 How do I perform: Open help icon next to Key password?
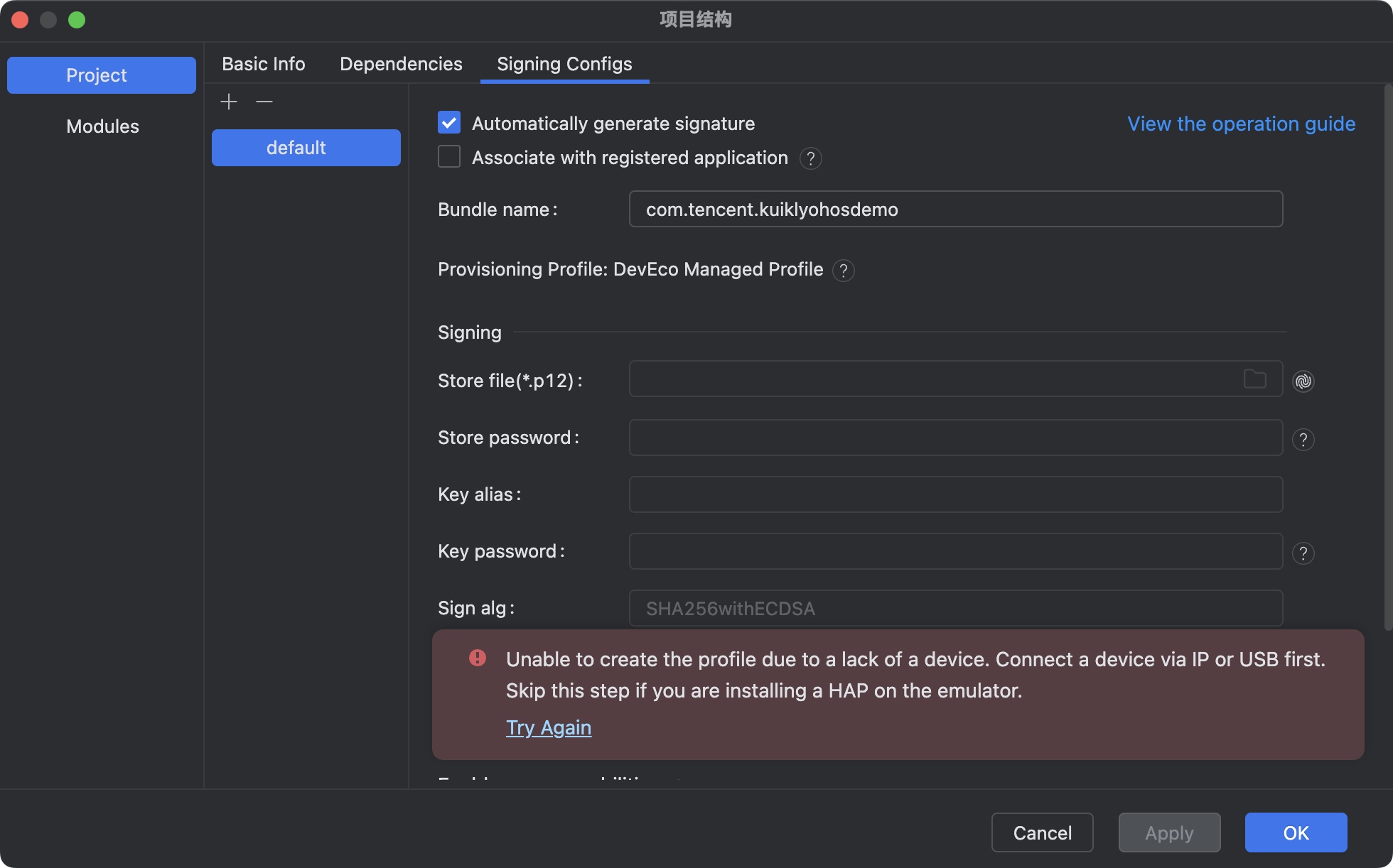pos(1303,553)
